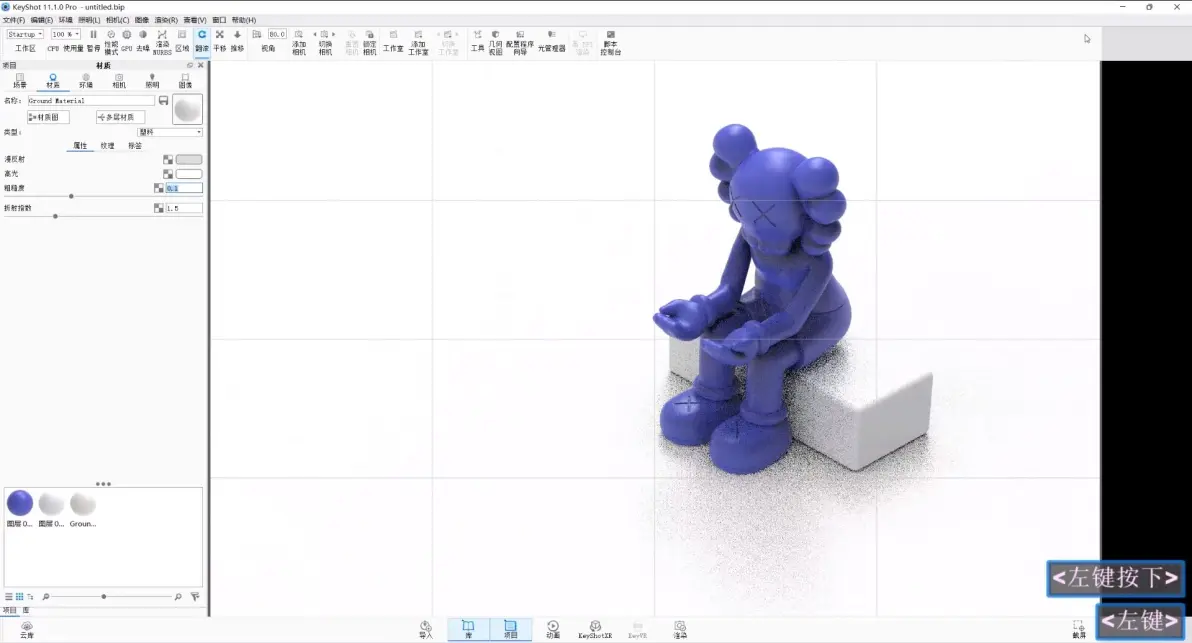
Task: Select the 推移 dolly camera tool
Action: click(237, 40)
